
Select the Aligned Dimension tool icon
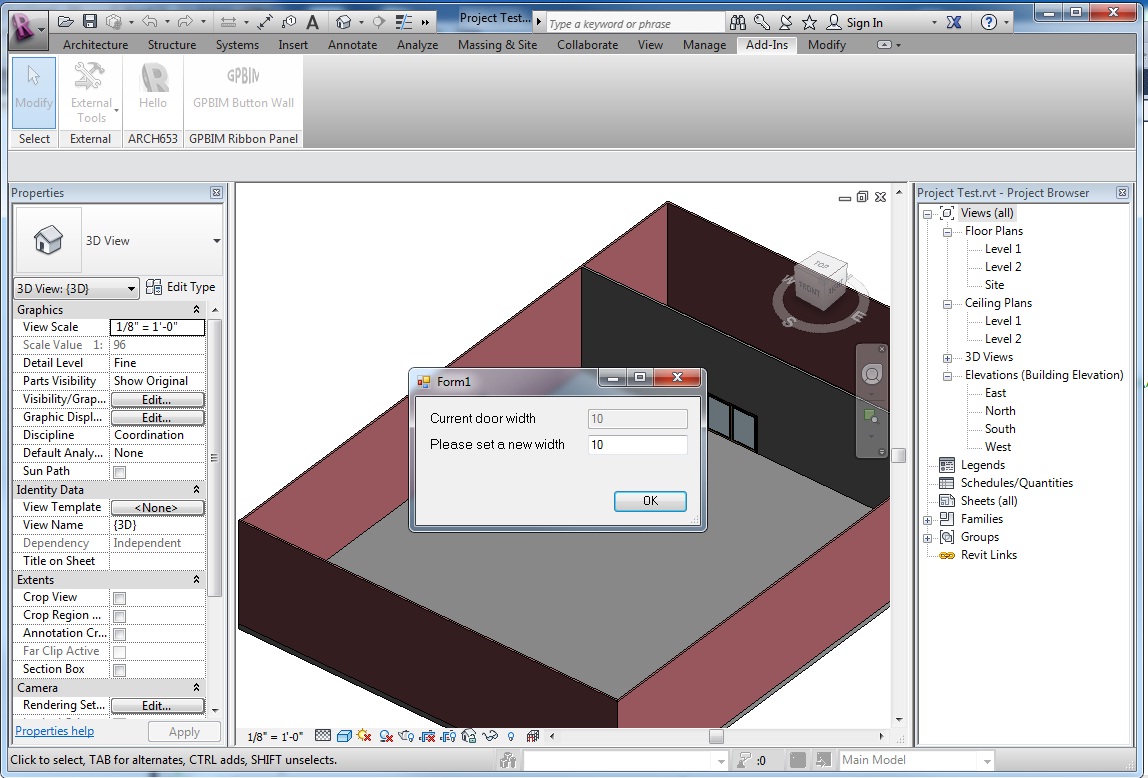264,22
